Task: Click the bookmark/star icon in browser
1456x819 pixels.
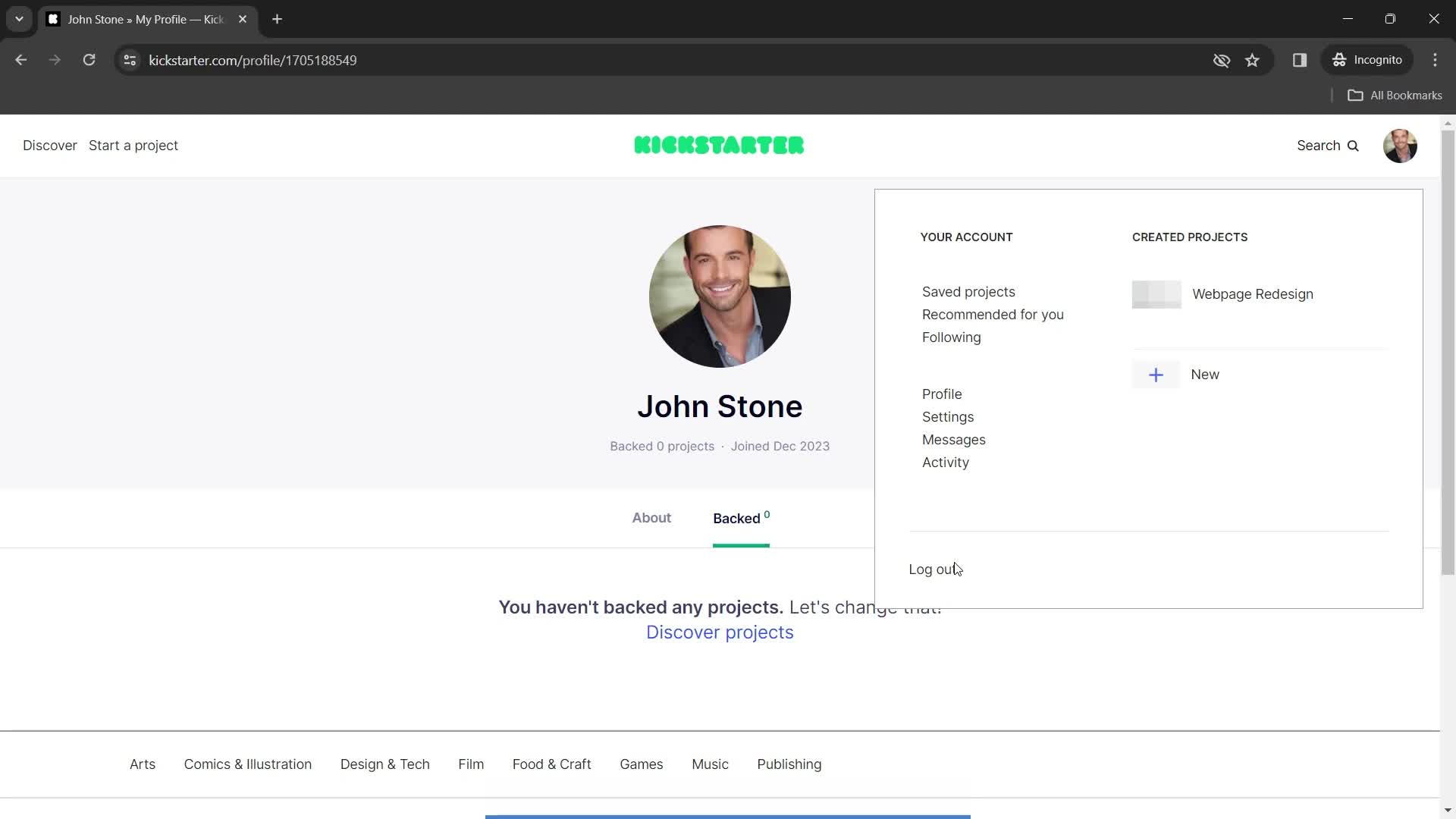Action: [x=1252, y=60]
